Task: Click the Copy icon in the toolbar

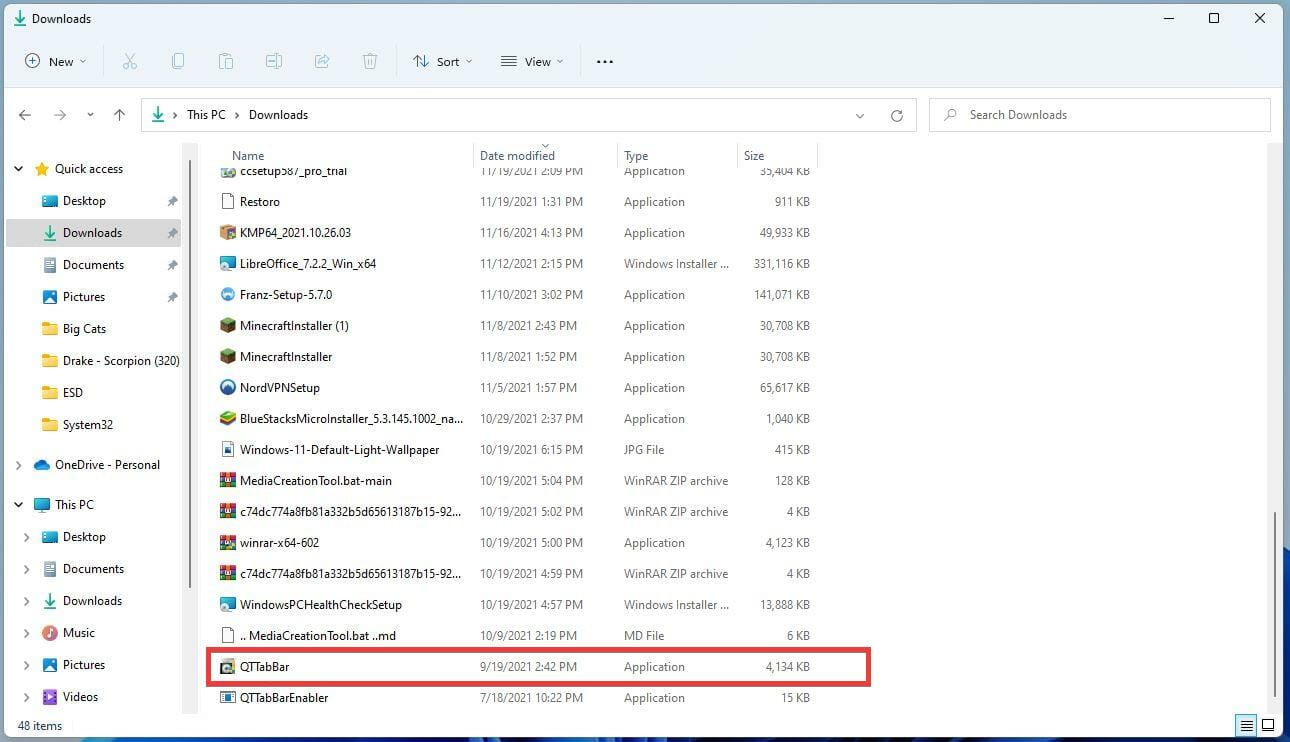Action: 177,61
